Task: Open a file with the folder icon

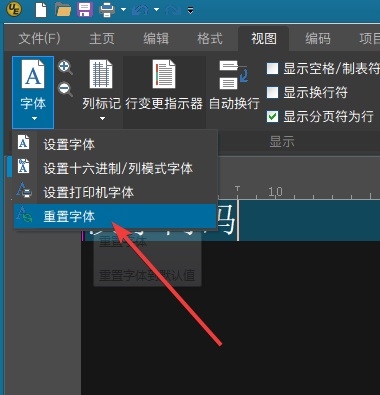Action: tap(63, 10)
